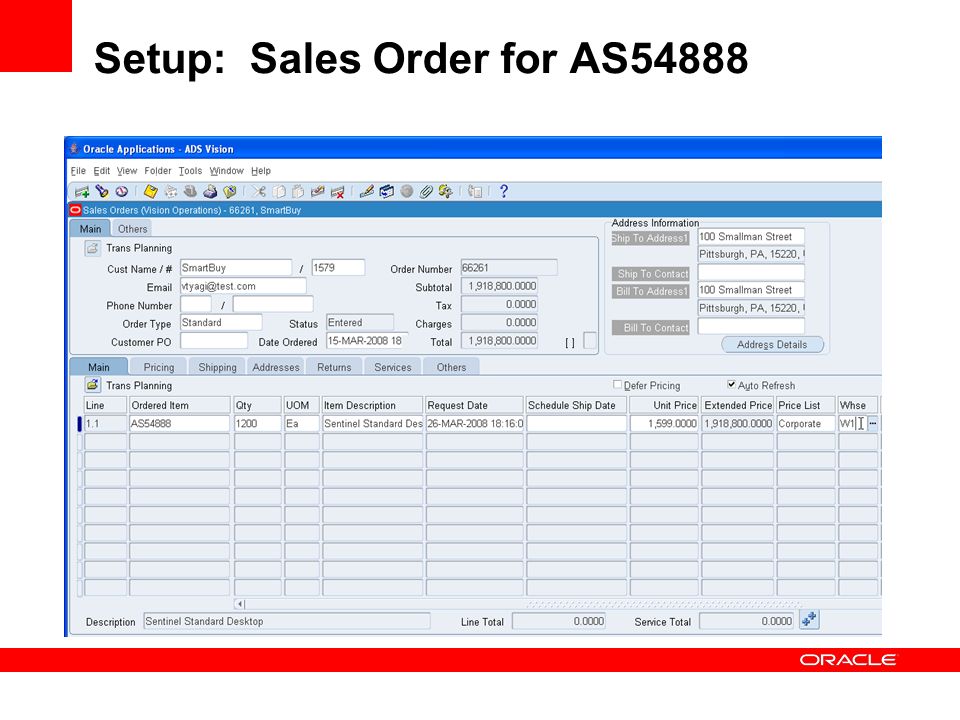The width and height of the screenshot is (960, 720).
Task: Click the left scroll arrow under lines grid
Action: (240, 604)
